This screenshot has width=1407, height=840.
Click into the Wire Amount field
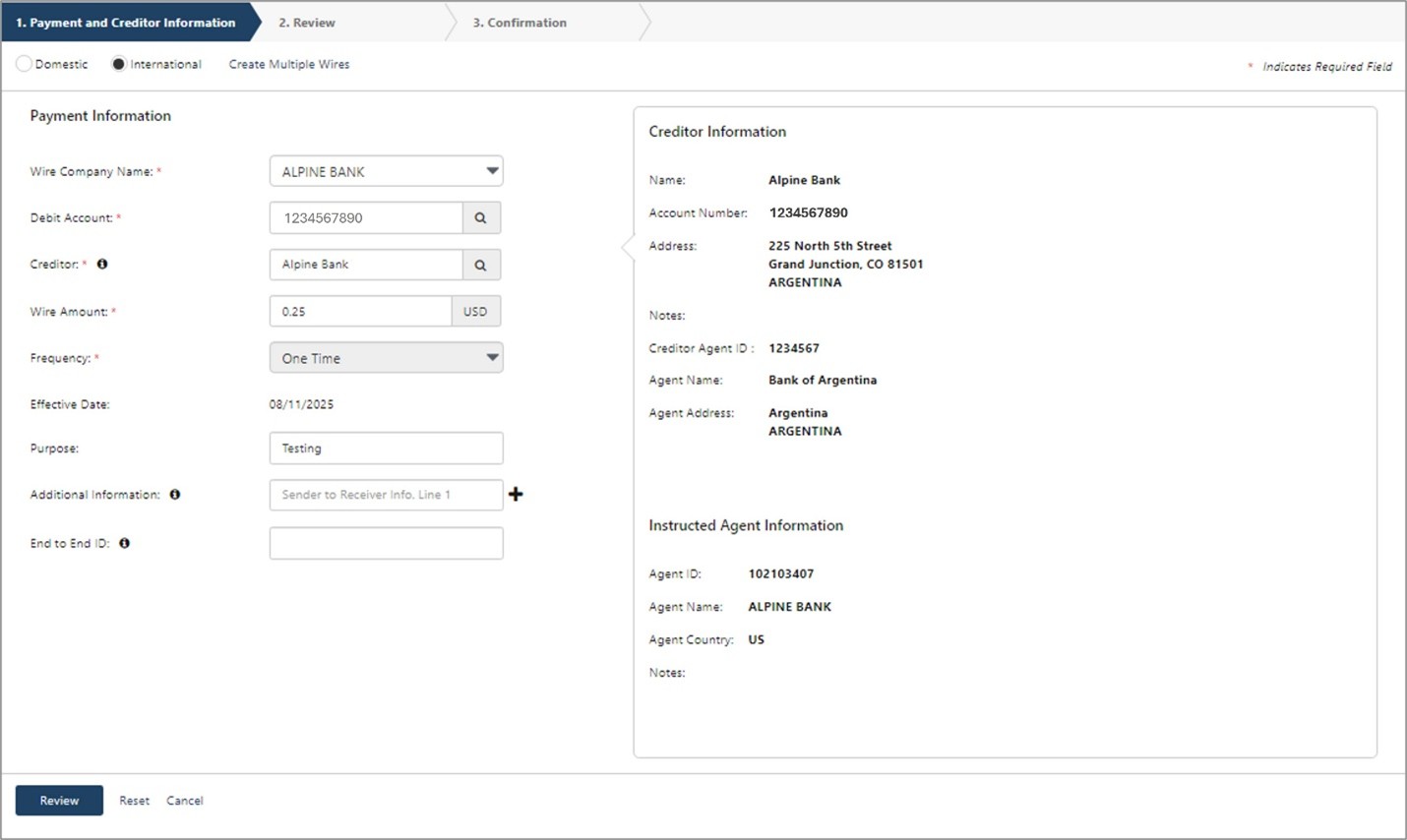[x=360, y=312]
